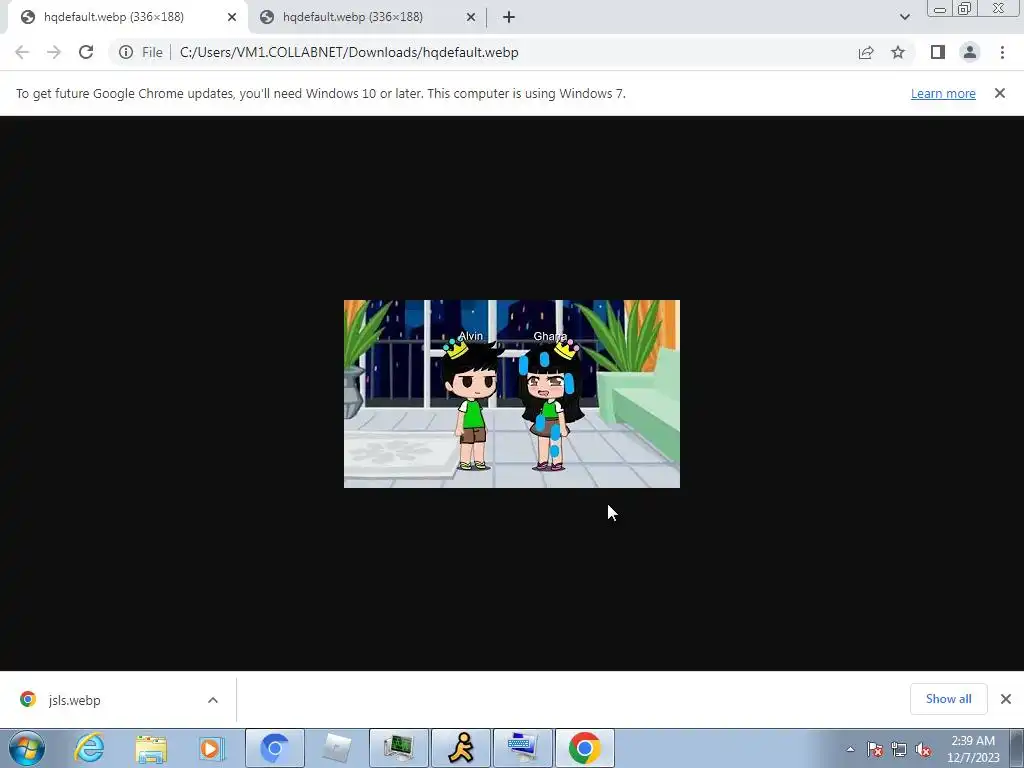Image resolution: width=1024 pixels, height=768 pixels.
Task: Open the side panel
Action: pyautogui.click(x=938, y=52)
